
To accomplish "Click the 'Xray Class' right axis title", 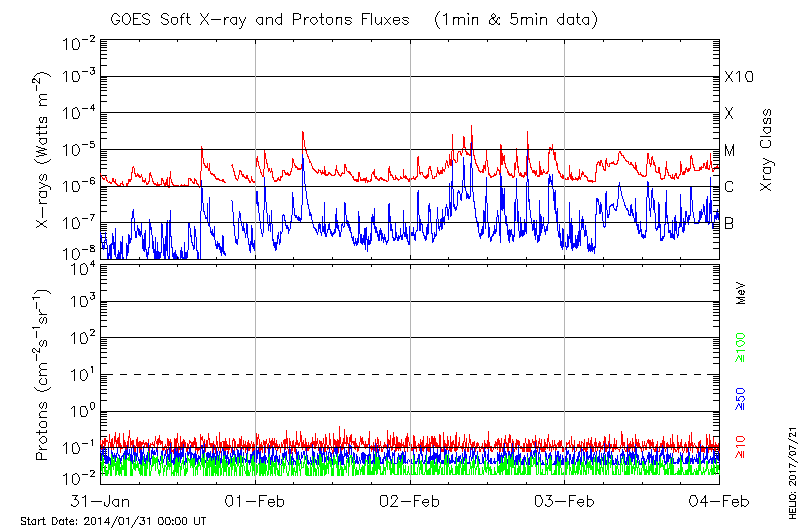I will 766,150.
